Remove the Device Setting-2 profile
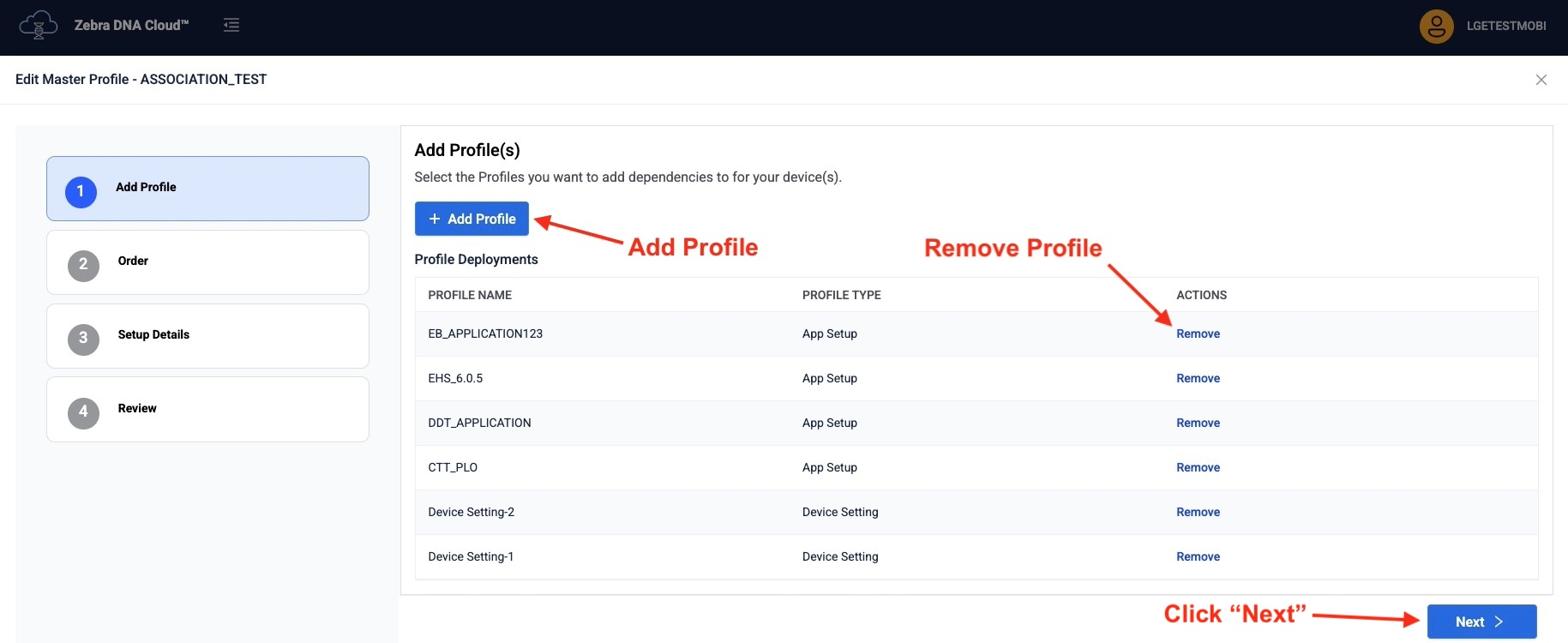This screenshot has width=1568, height=643. (1198, 513)
